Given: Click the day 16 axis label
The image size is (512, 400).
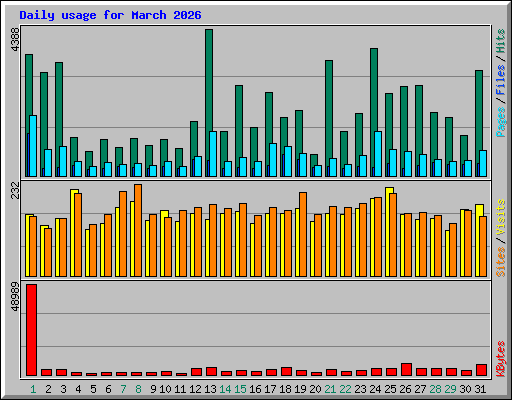Looking at the screenshot, I should pos(255,389).
